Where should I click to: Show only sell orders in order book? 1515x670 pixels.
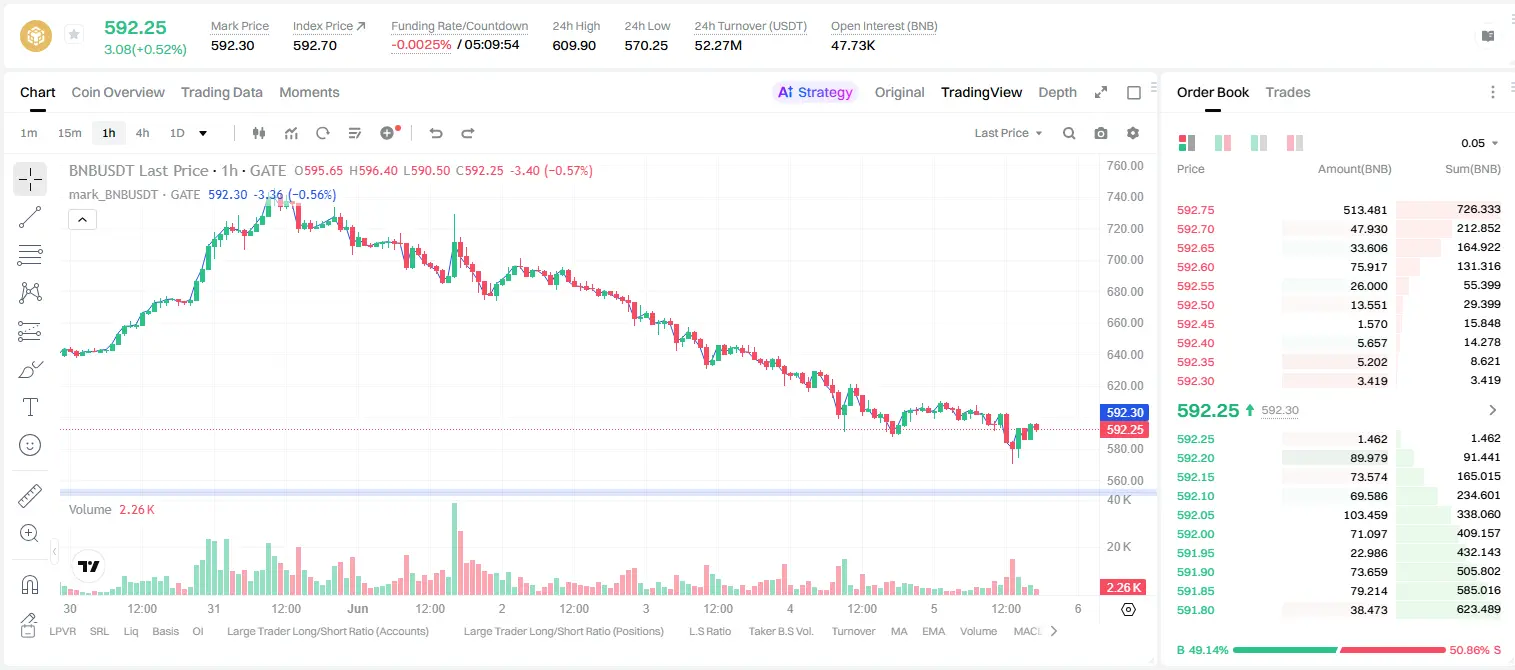point(1294,143)
